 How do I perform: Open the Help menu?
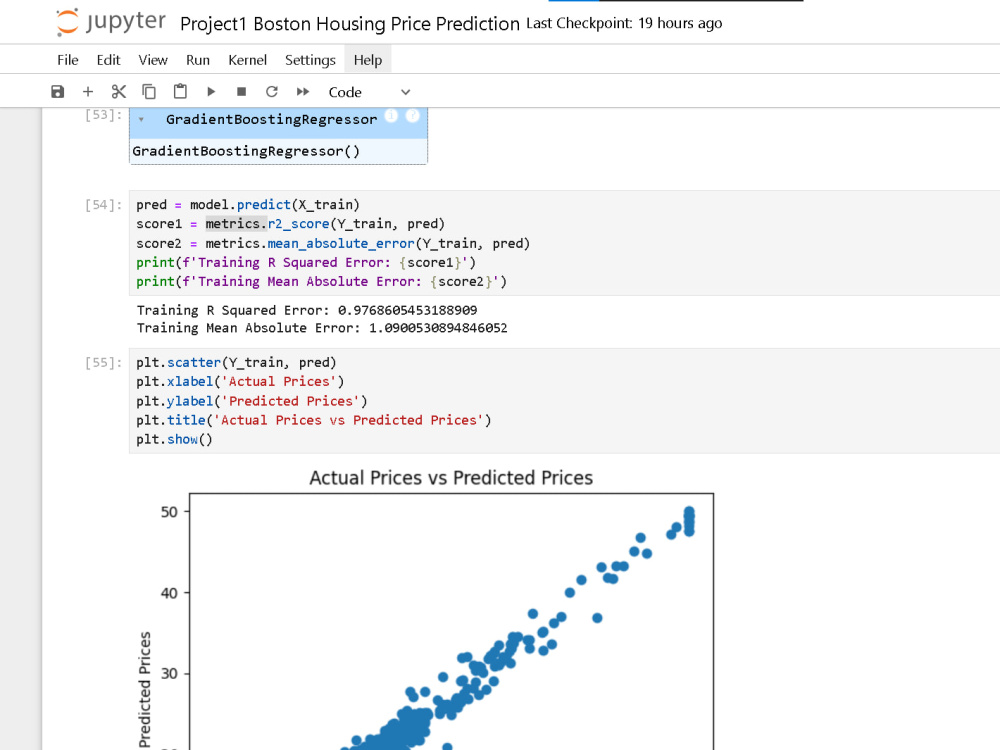click(x=368, y=60)
